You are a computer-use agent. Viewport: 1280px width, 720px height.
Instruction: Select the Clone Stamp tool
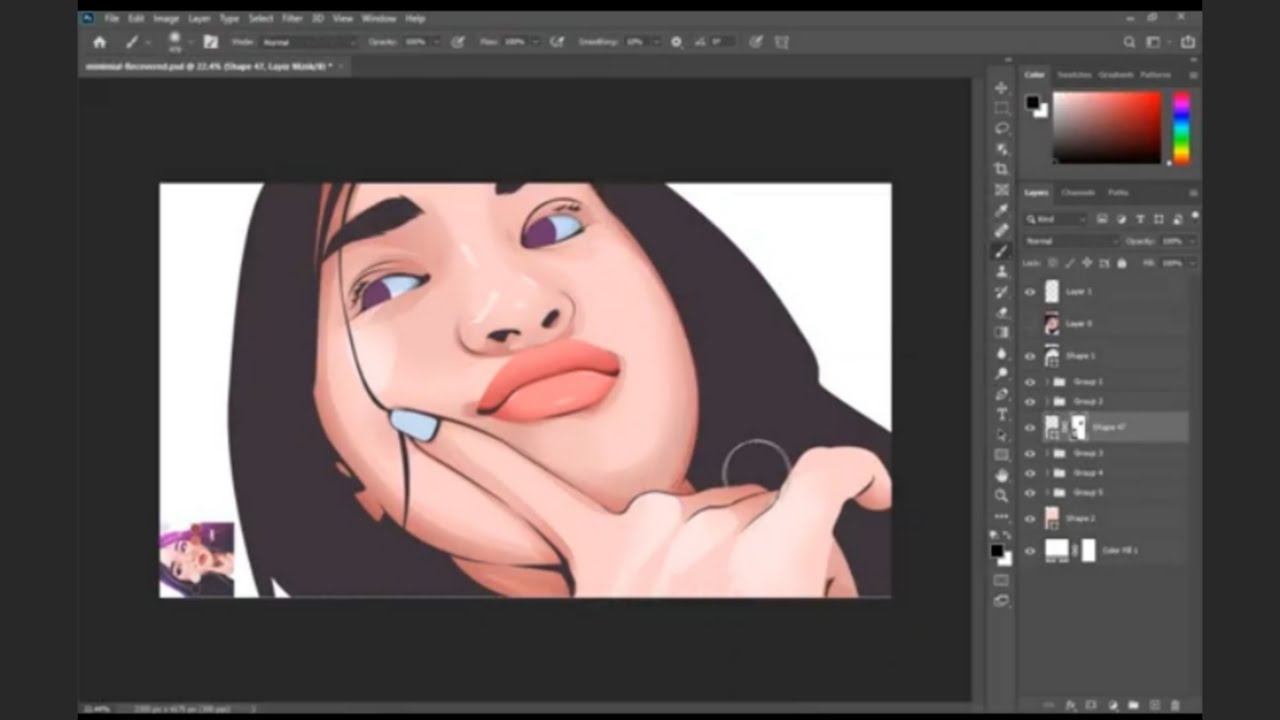[1001, 271]
